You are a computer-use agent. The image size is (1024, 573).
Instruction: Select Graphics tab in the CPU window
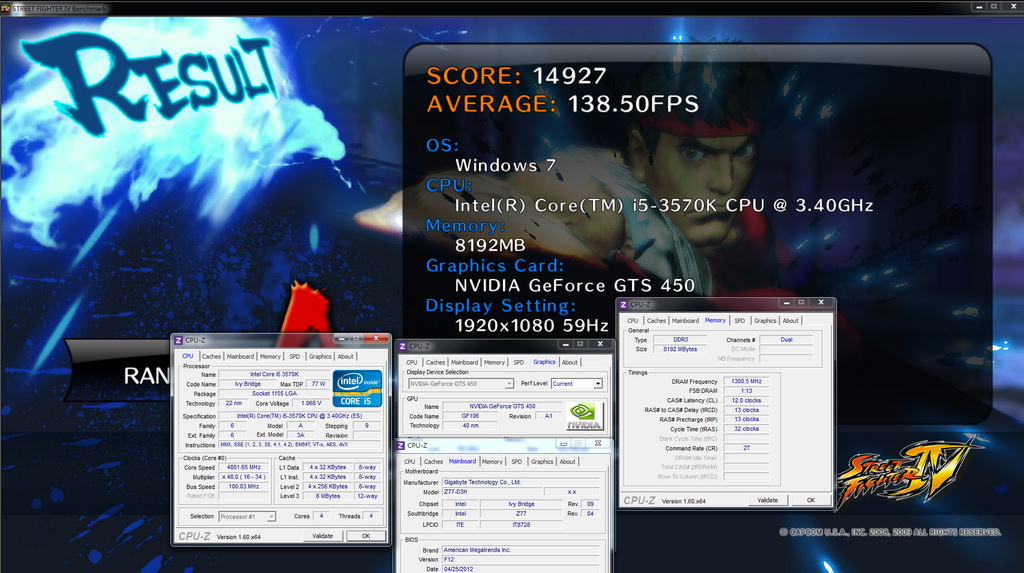pyautogui.click(x=320, y=357)
